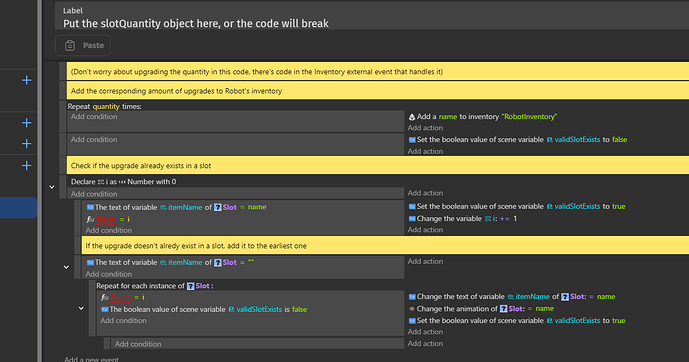This screenshot has width=689, height=362.
Task: Click the animation icon beside 'Change the animation of Slot'
Action: 412,309
